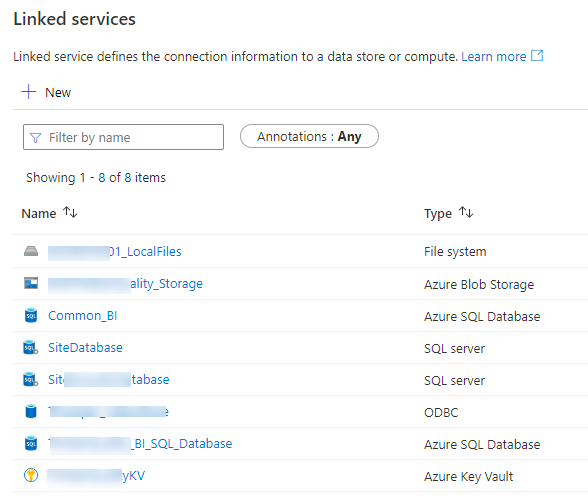Click the Blob Storage icon beside ality_Storage
Screen dimensions: 588x500
tap(31, 283)
